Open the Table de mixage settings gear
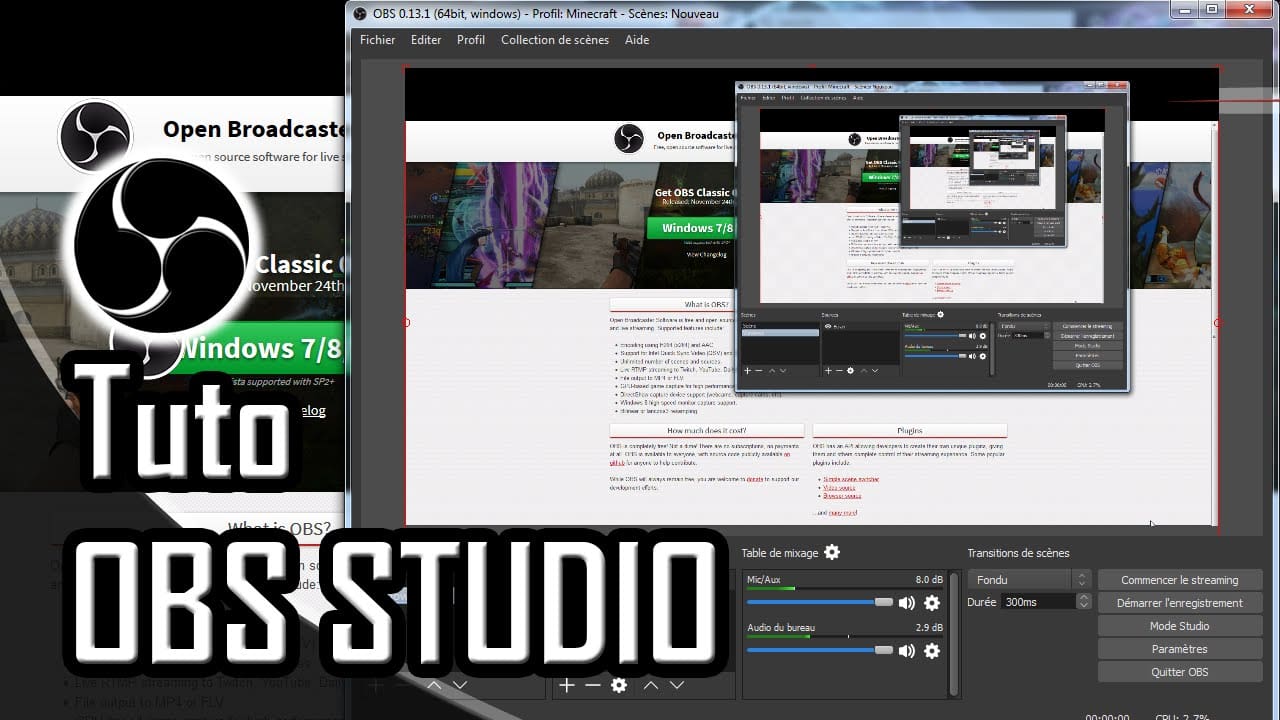This screenshot has width=1280, height=720. tap(832, 553)
